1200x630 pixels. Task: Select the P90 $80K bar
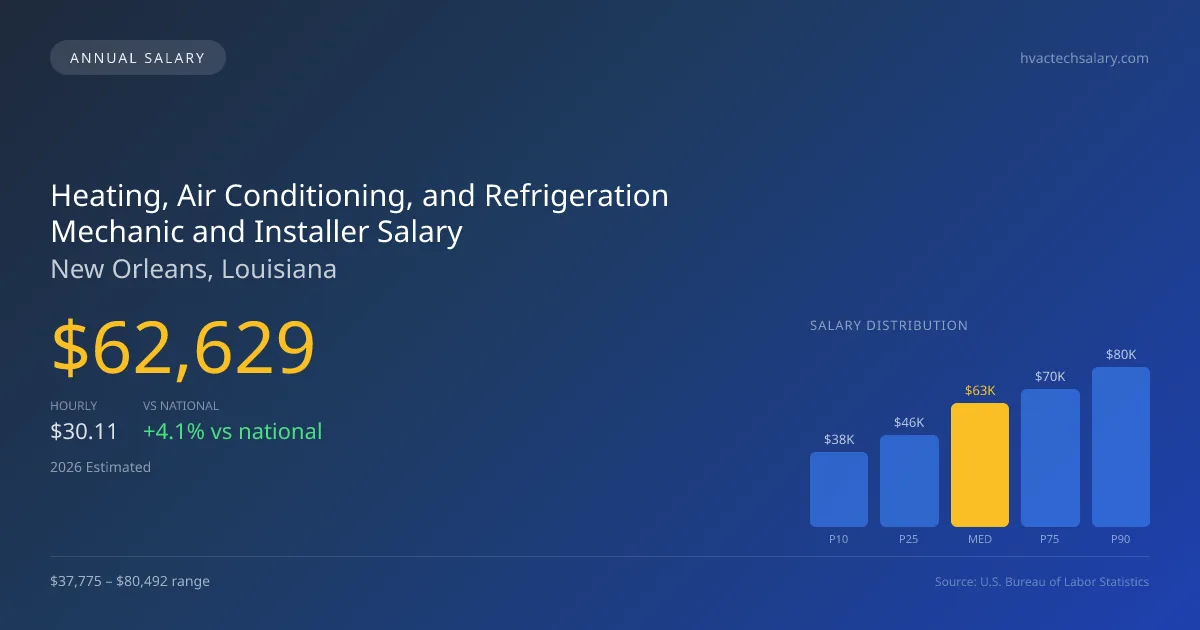pos(1121,447)
